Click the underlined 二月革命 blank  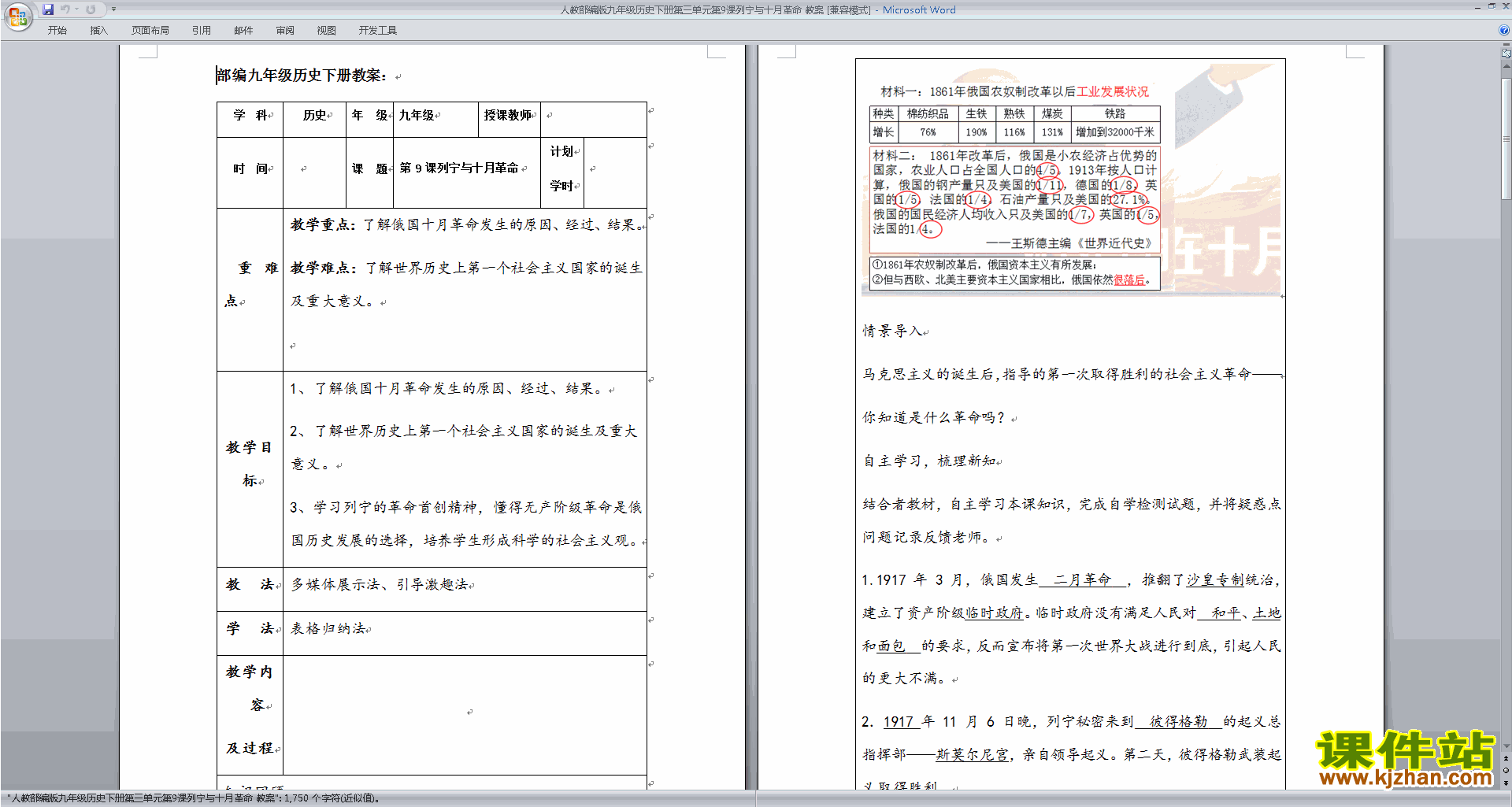pyautogui.click(x=1083, y=580)
